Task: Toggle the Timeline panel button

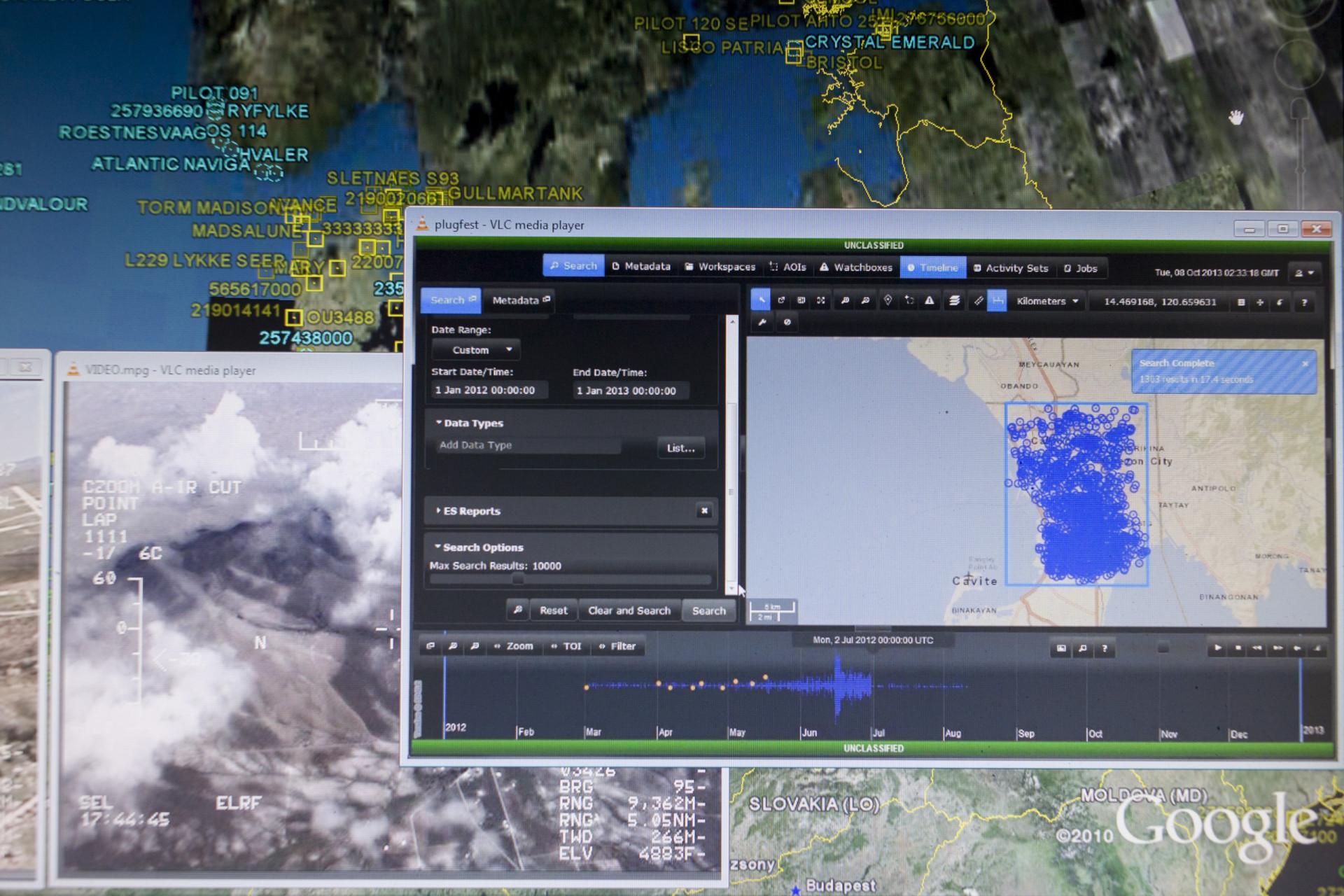Action: 932,267
